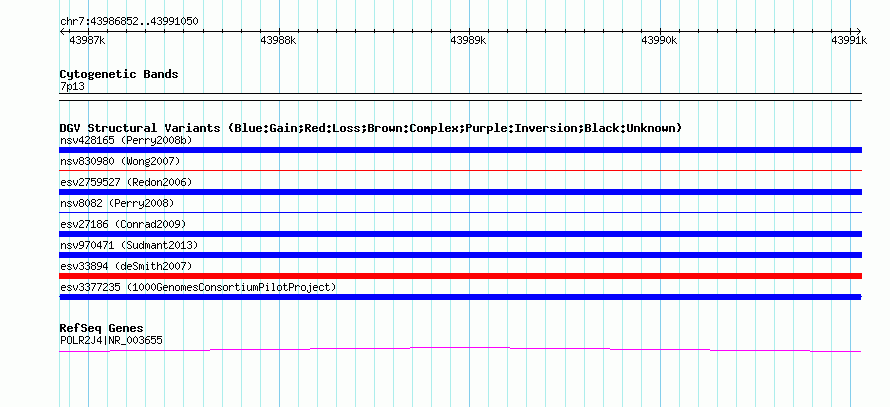Open esv2759527 (Redon2006) variant entry
890x407 pixels.
[126, 182]
